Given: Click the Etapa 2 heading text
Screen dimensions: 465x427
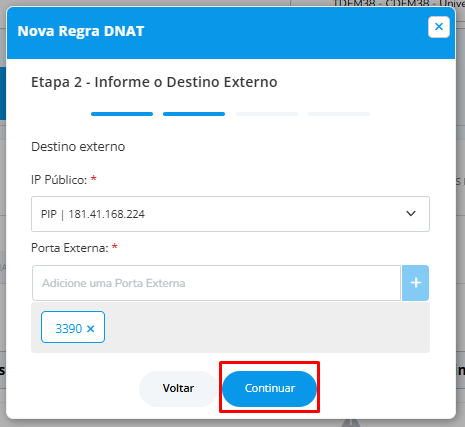Looking at the screenshot, I should (154, 82).
